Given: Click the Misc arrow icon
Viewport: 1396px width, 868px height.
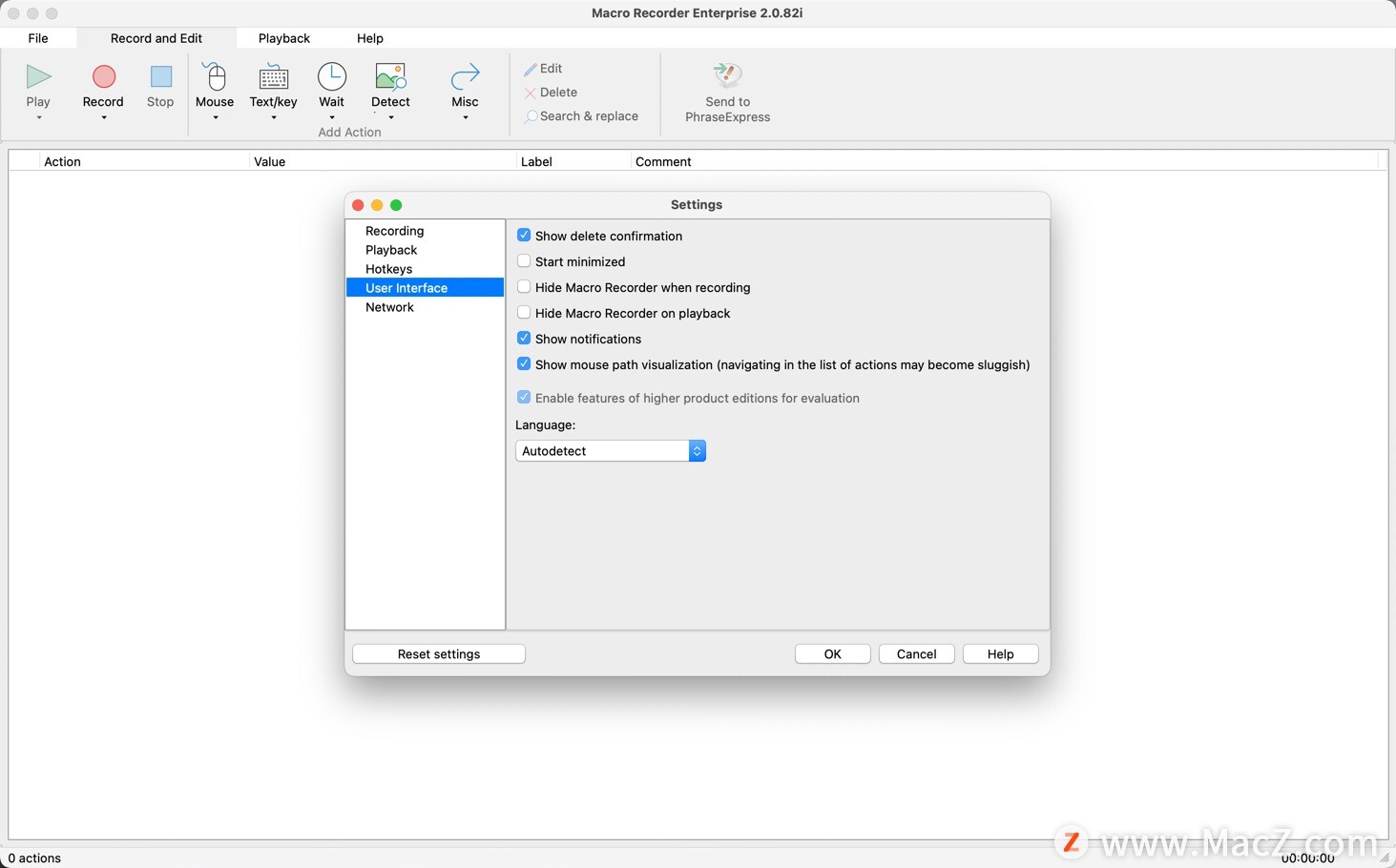Looking at the screenshot, I should click(465, 77).
